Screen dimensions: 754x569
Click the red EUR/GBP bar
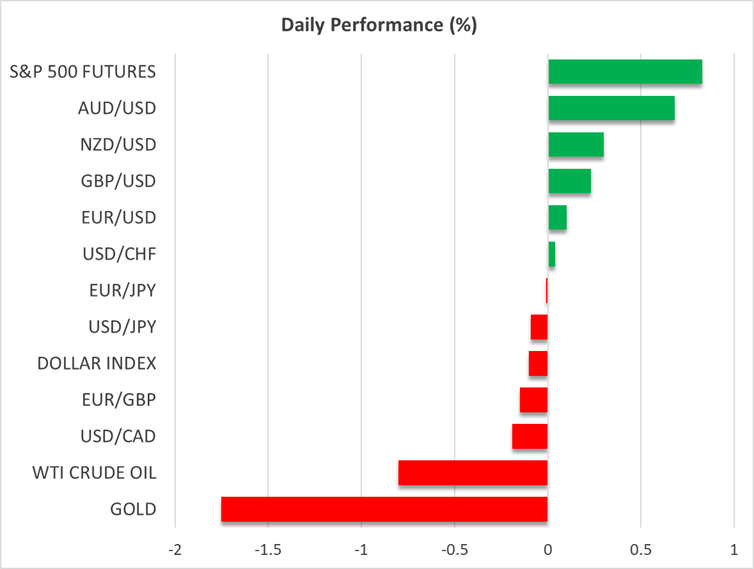point(534,400)
